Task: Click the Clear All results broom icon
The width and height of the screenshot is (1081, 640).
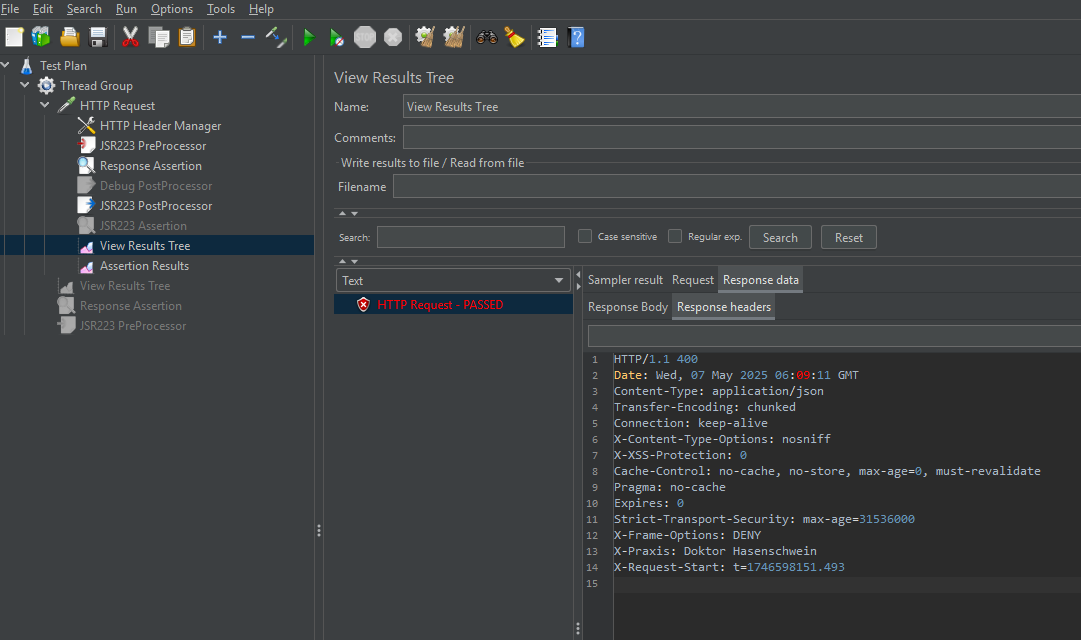Action: [x=453, y=37]
